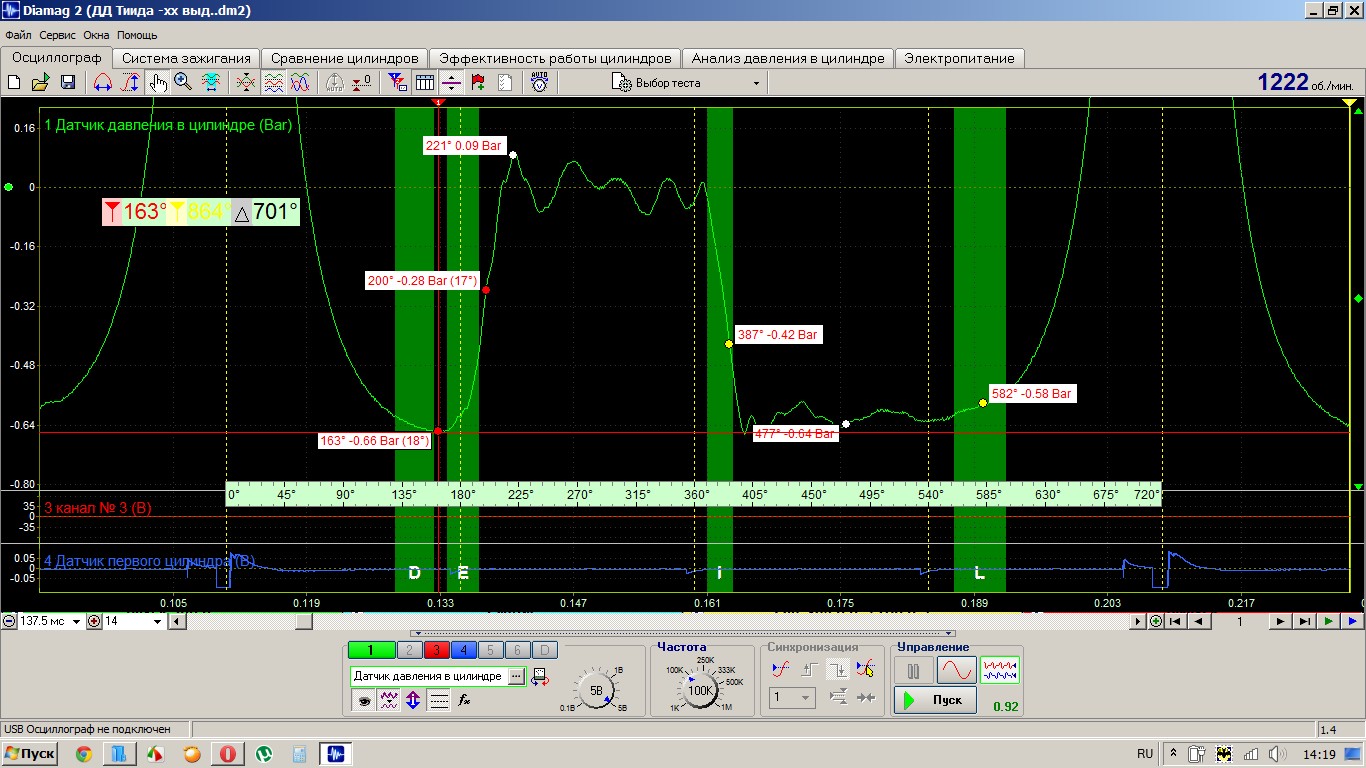Create a new oscillogram file
The width and height of the screenshot is (1366, 768).
coord(14,83)
